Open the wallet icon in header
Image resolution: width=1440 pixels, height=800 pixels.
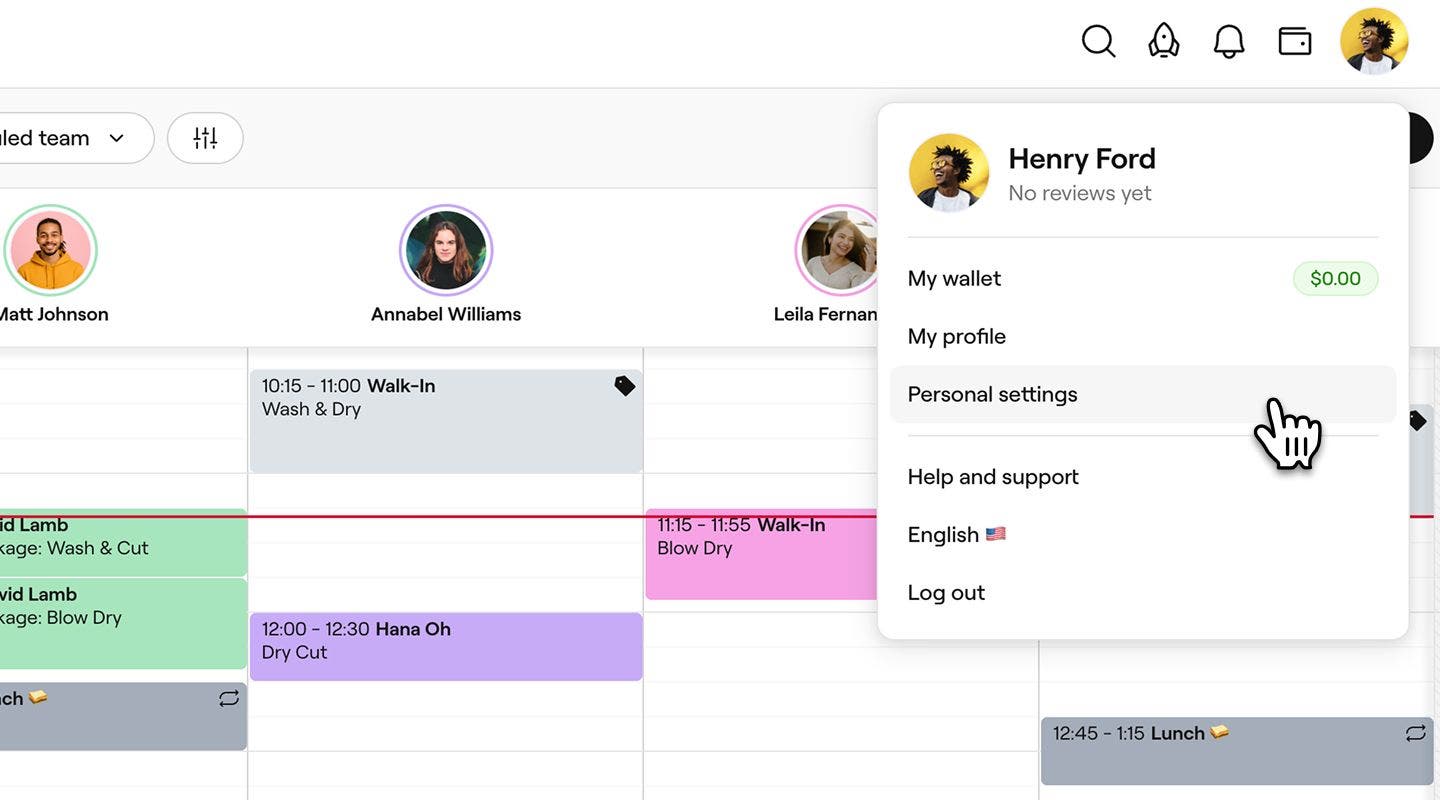1295,42
